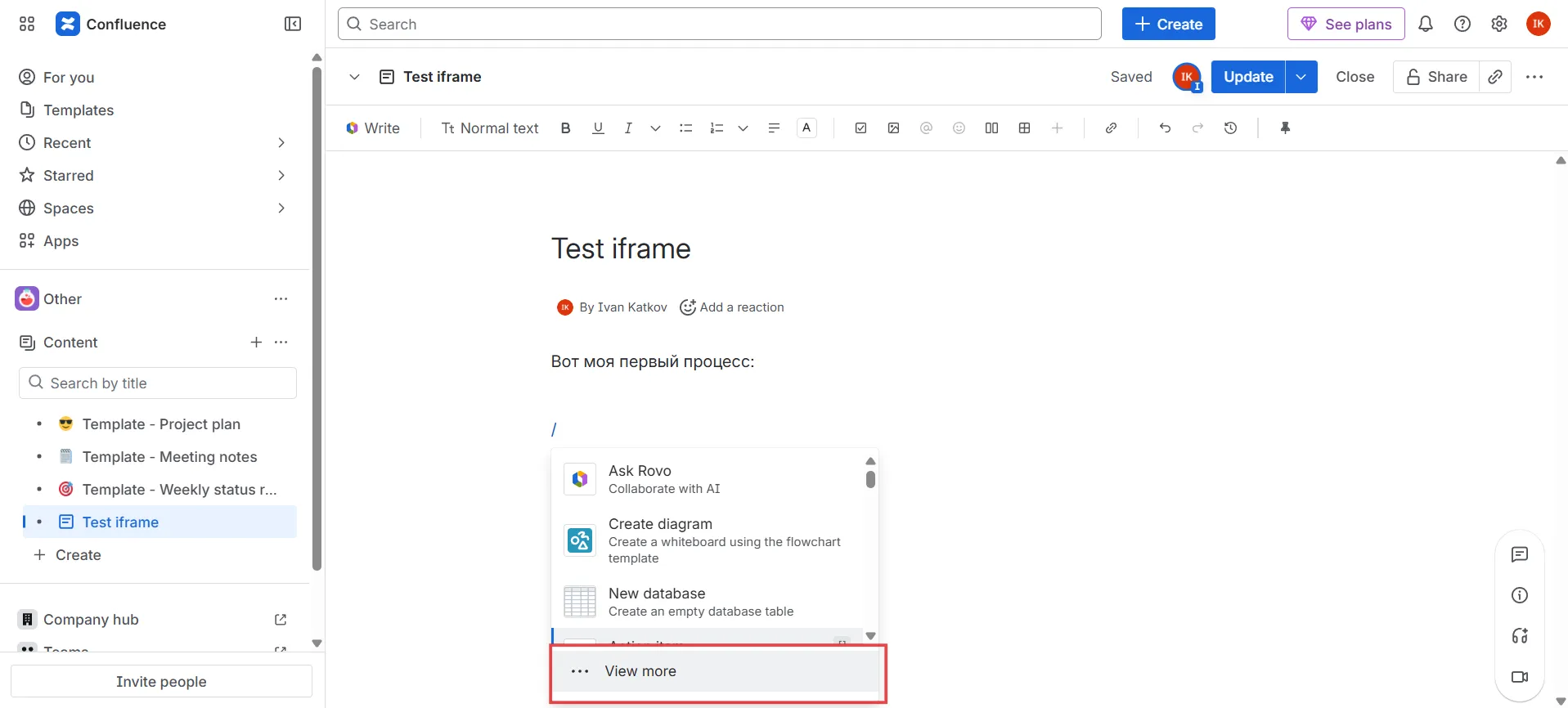
Task: Copy link to page icon
Action: [1494, 77]
